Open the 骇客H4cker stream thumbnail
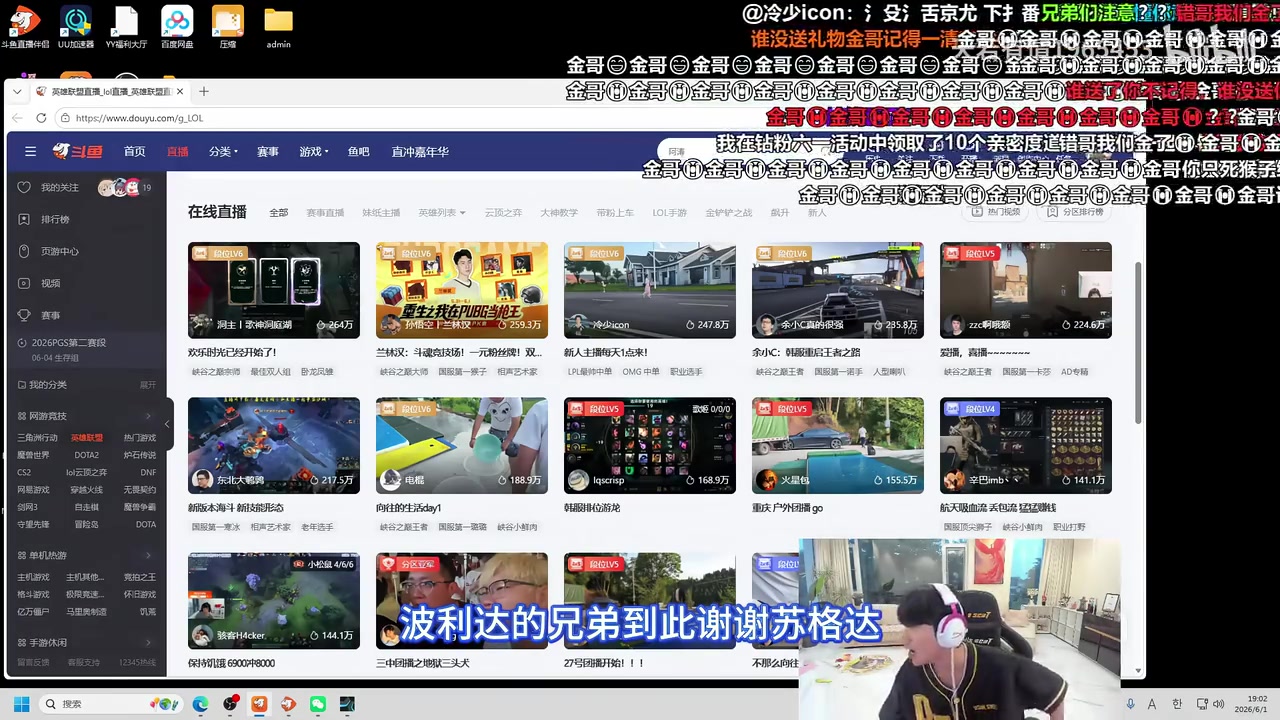The width and height of the screenshot is (1280, 720). pos(274,601)
